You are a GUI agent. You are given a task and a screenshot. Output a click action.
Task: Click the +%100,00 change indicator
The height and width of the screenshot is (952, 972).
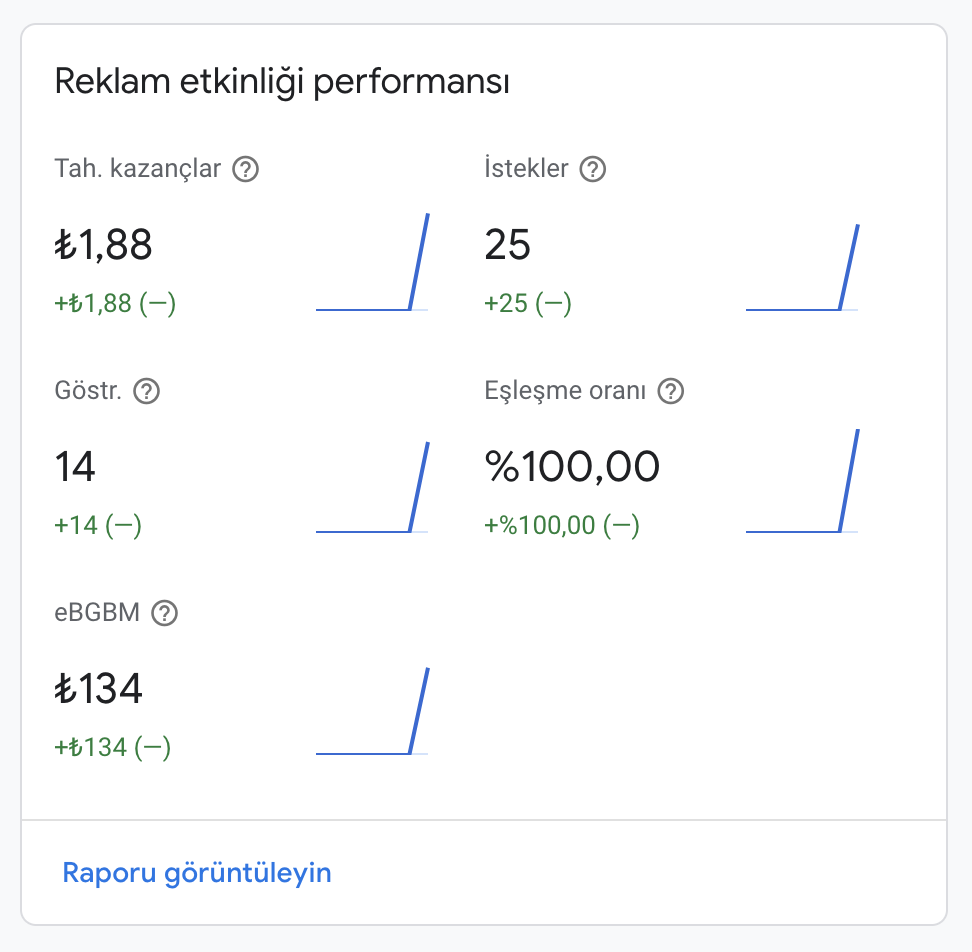[x=562, y=526]
